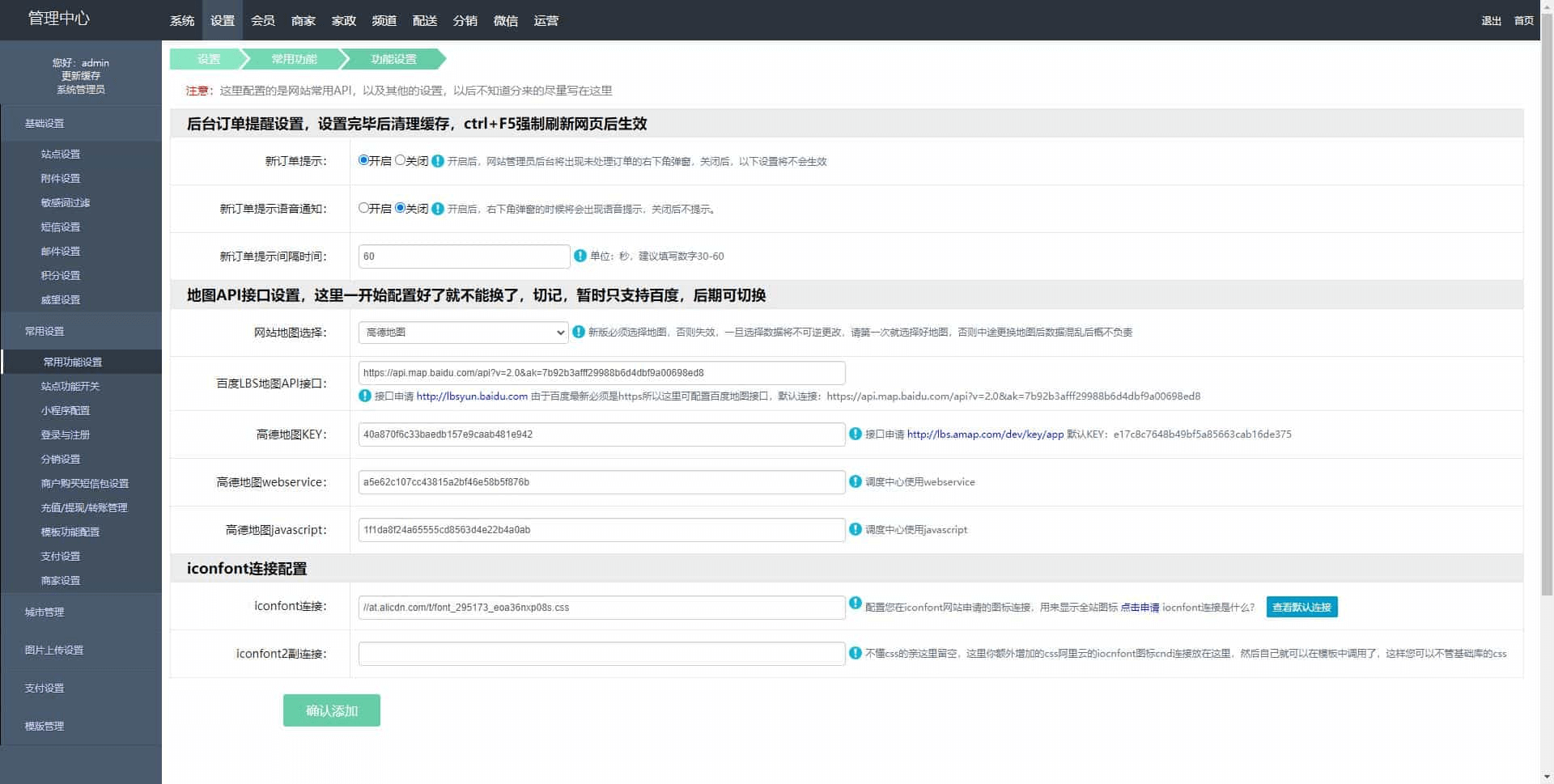Click 查看默认连接 button

(1301, 607)
